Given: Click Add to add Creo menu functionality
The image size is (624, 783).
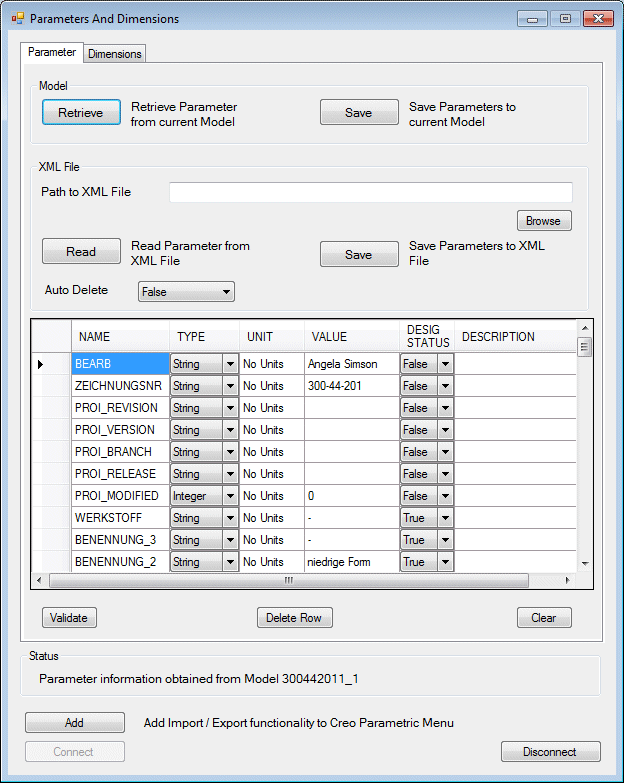Looking at the screenshot, I should (x=75, y=723).
